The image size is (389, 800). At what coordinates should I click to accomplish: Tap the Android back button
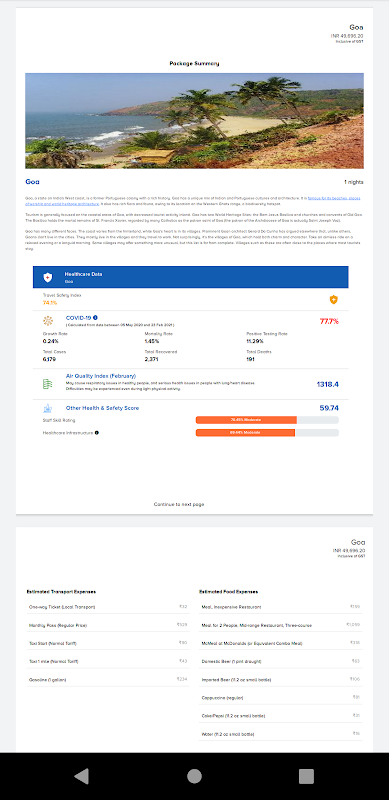pyautogui.click(x=82, y=776)
